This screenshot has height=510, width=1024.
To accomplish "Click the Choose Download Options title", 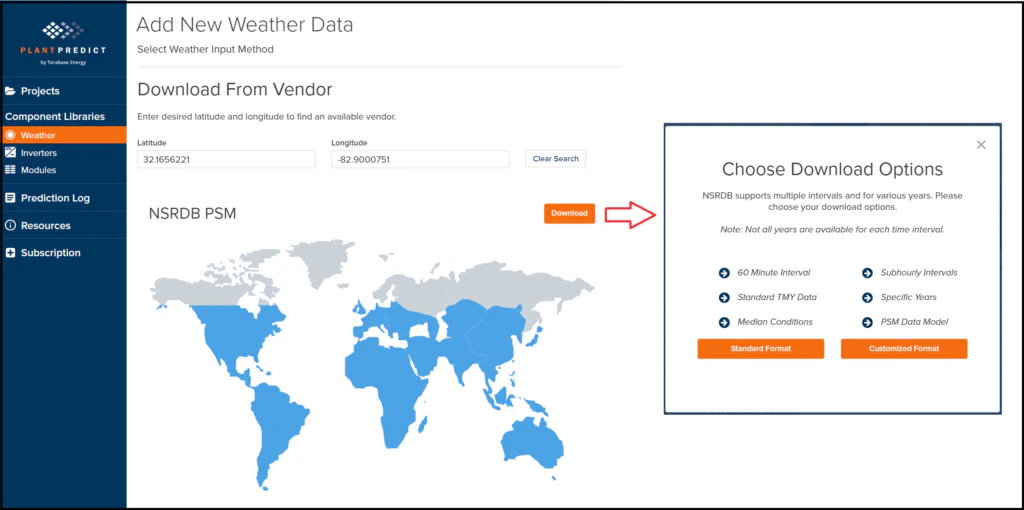I will [x=832, y=170].
